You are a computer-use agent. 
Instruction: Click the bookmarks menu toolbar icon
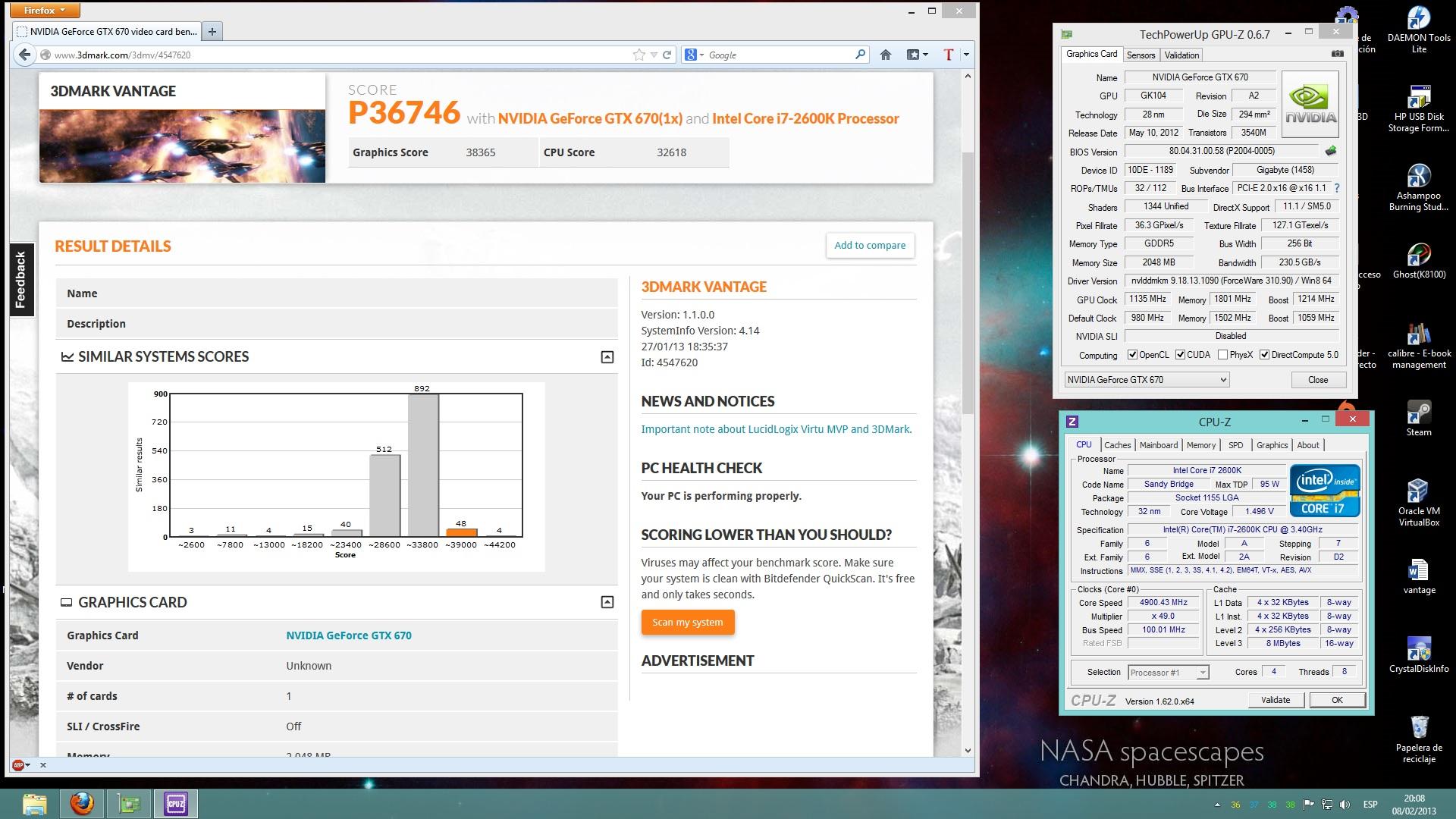pos(918,55)
